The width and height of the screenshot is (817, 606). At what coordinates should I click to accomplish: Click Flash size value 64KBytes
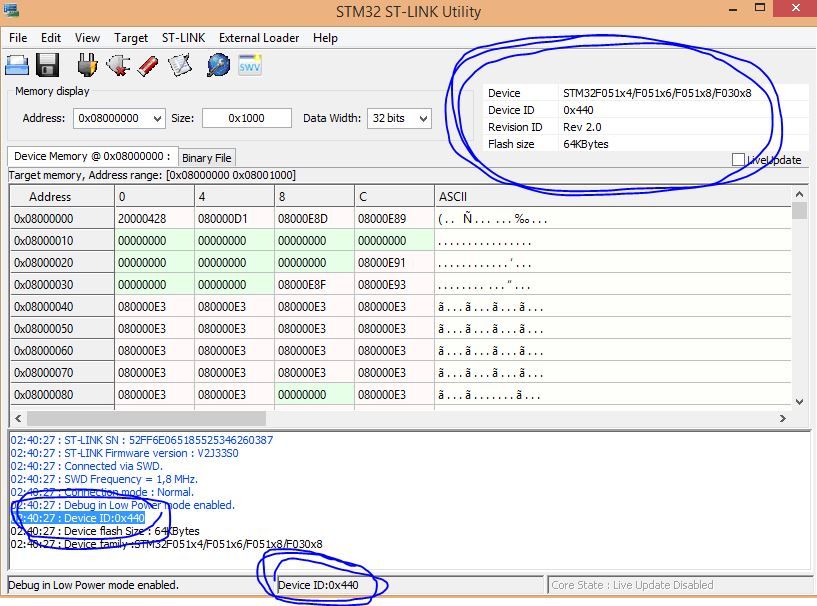(586, 144)
